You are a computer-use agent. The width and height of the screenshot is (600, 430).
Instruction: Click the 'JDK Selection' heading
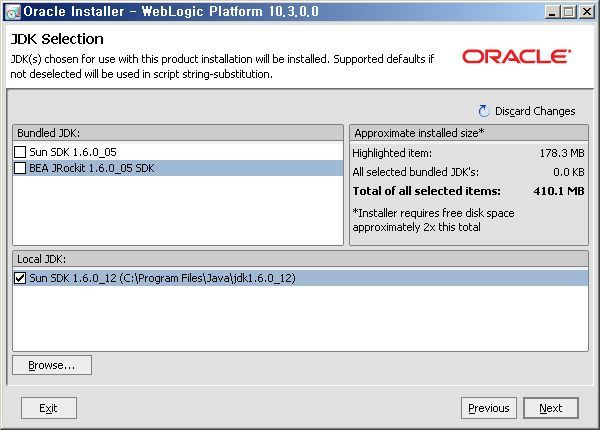click(x=57, y=39)
